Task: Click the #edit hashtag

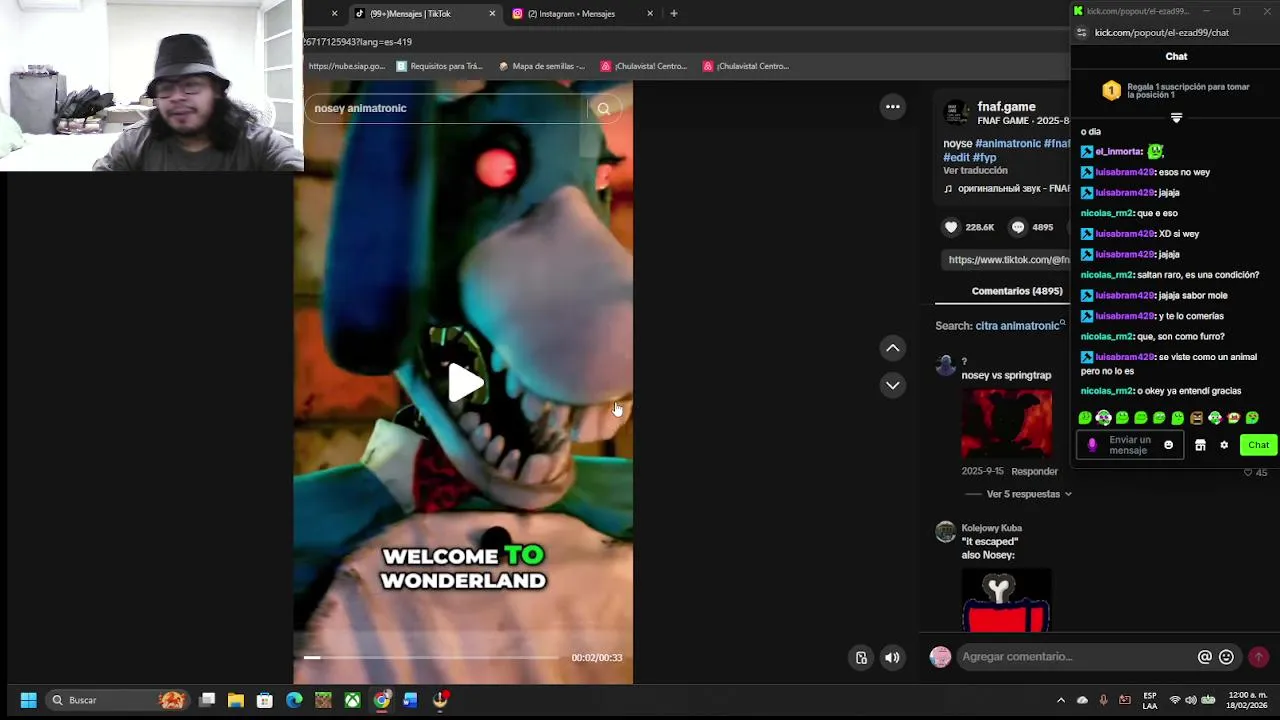Action: (956, 158)
